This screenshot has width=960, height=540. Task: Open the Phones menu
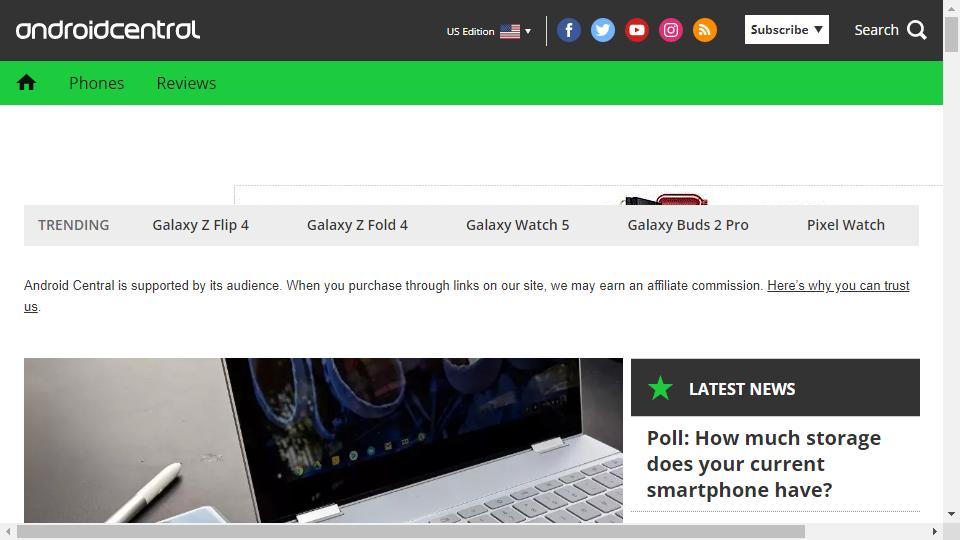click(x=96, y=83)
